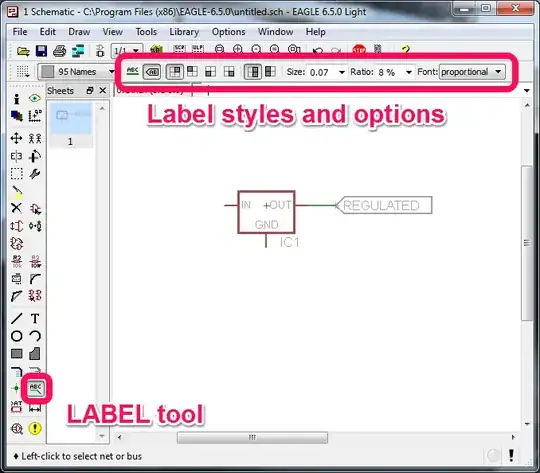The height and width of the screenshot is (473, 540).
Task: Open the Draw menu
Action: point(79,32)
